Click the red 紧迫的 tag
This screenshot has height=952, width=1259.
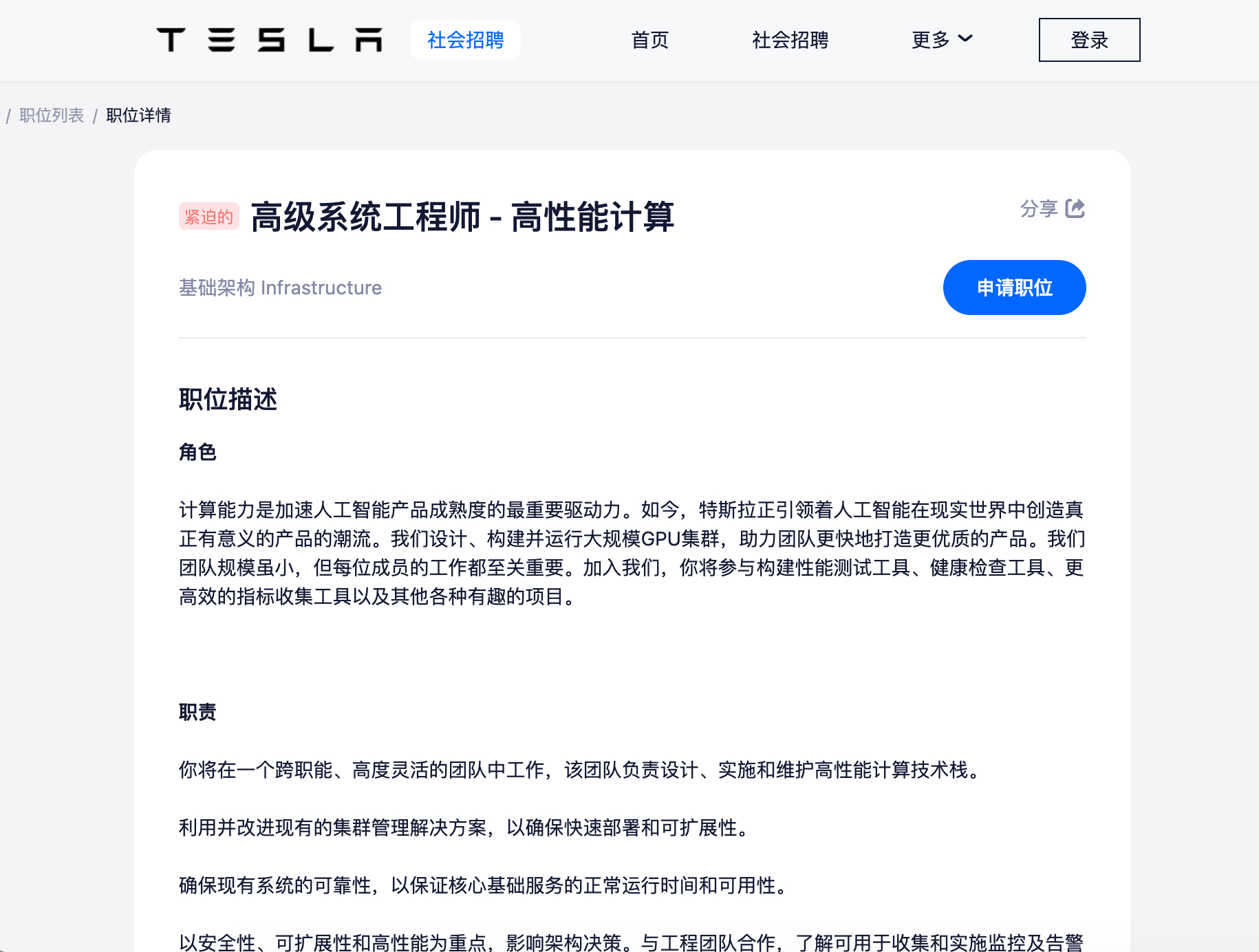click(x=209, y=217)
